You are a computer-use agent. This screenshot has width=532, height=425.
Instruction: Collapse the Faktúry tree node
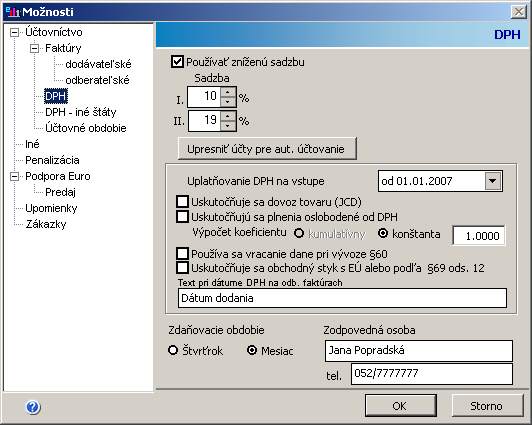click(x=34, y=49)
